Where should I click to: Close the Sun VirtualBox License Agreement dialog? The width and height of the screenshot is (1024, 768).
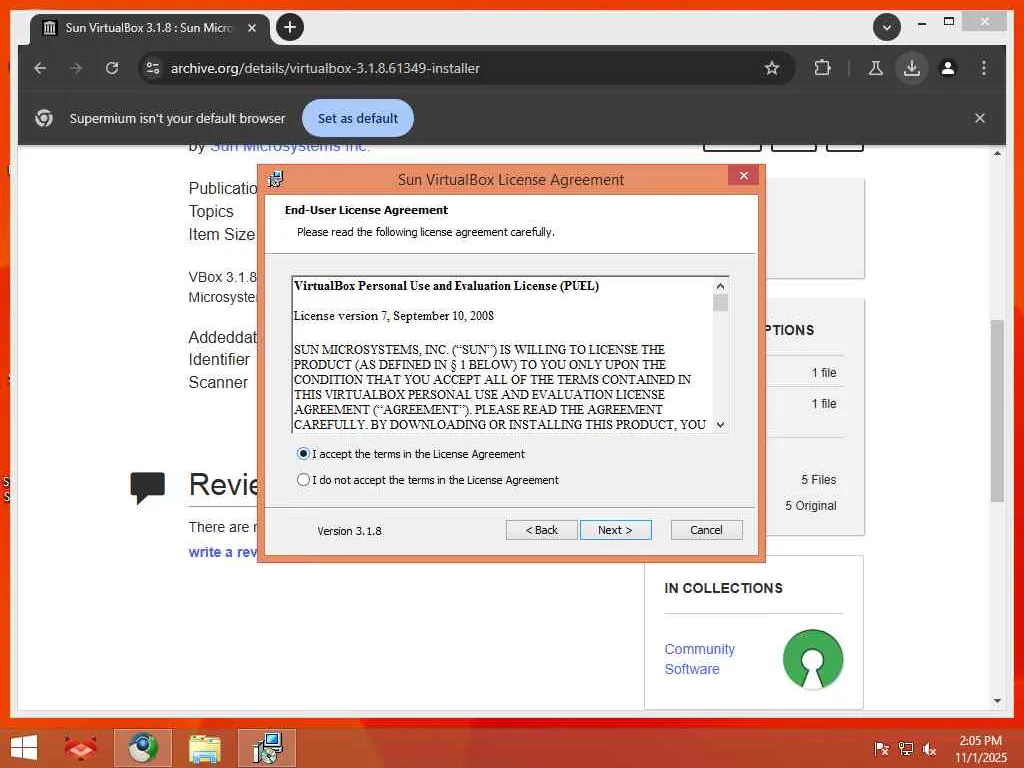click(743, 176)
